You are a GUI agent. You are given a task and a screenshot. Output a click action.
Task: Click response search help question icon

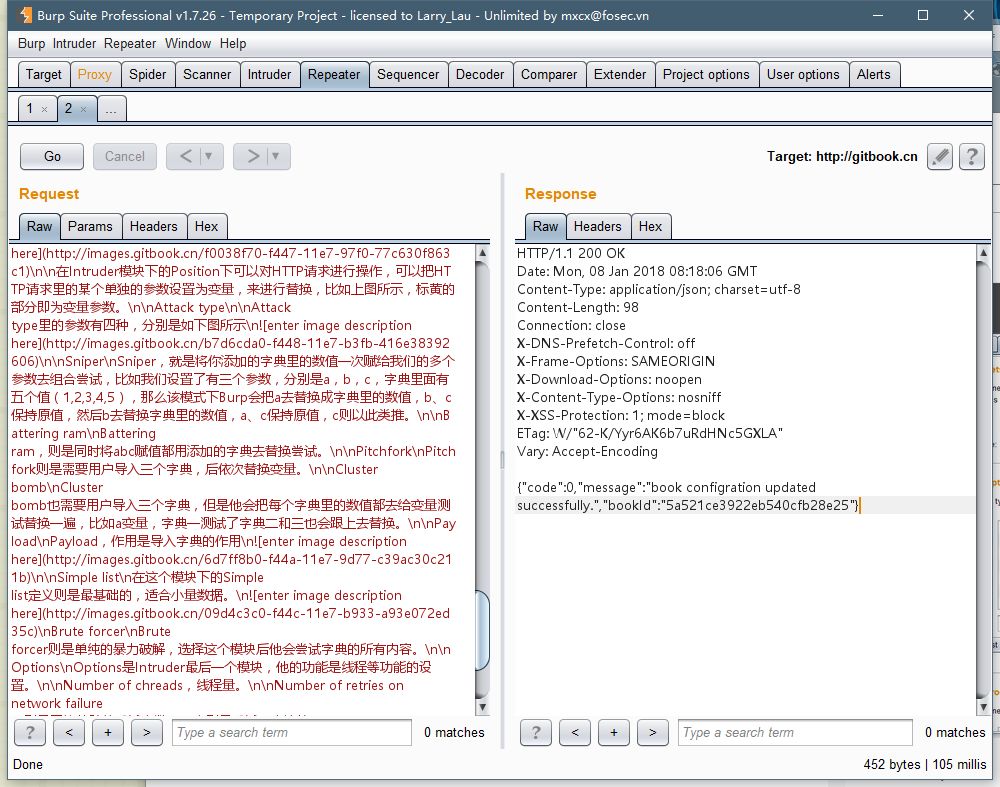535,732
